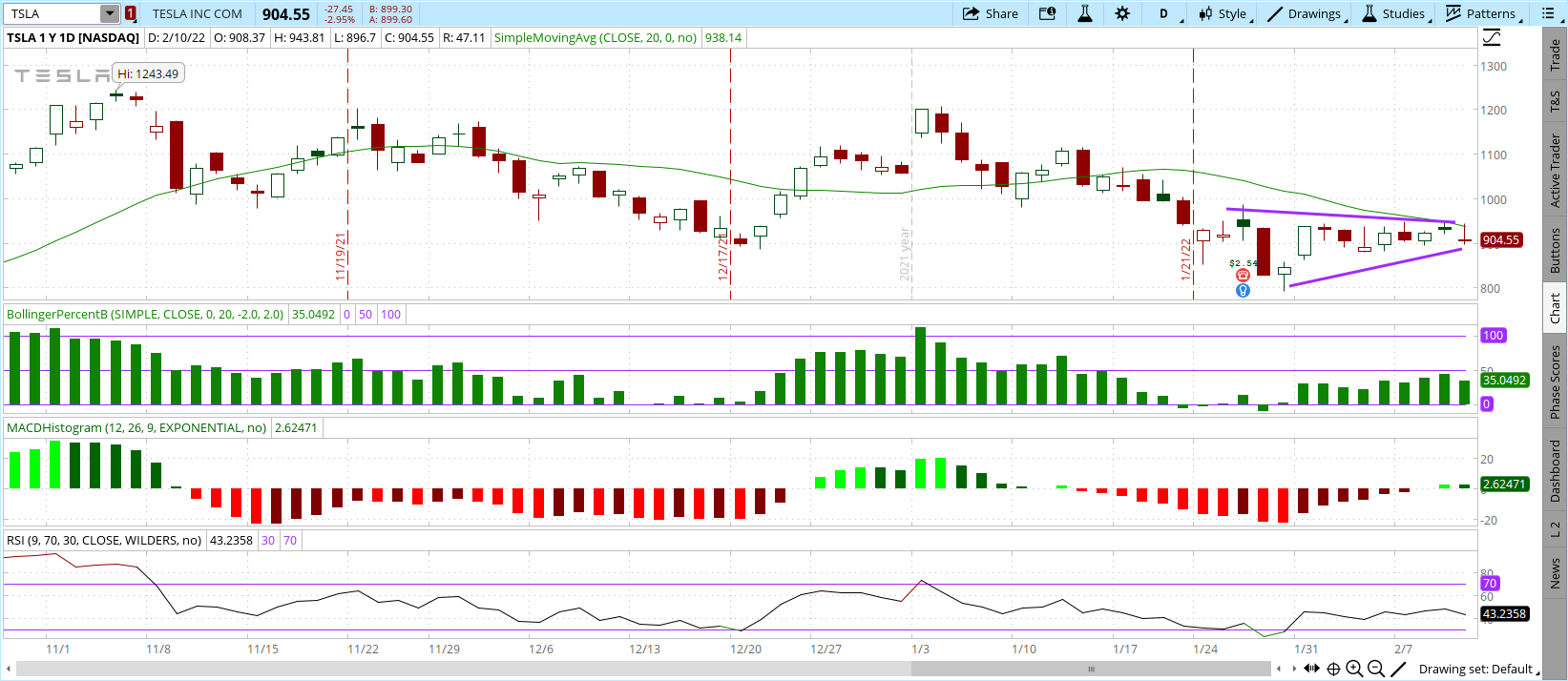This screenshot has height=681, width=1568.
Task: Click the TSLA symbol input field
Action: click(52, 13)
